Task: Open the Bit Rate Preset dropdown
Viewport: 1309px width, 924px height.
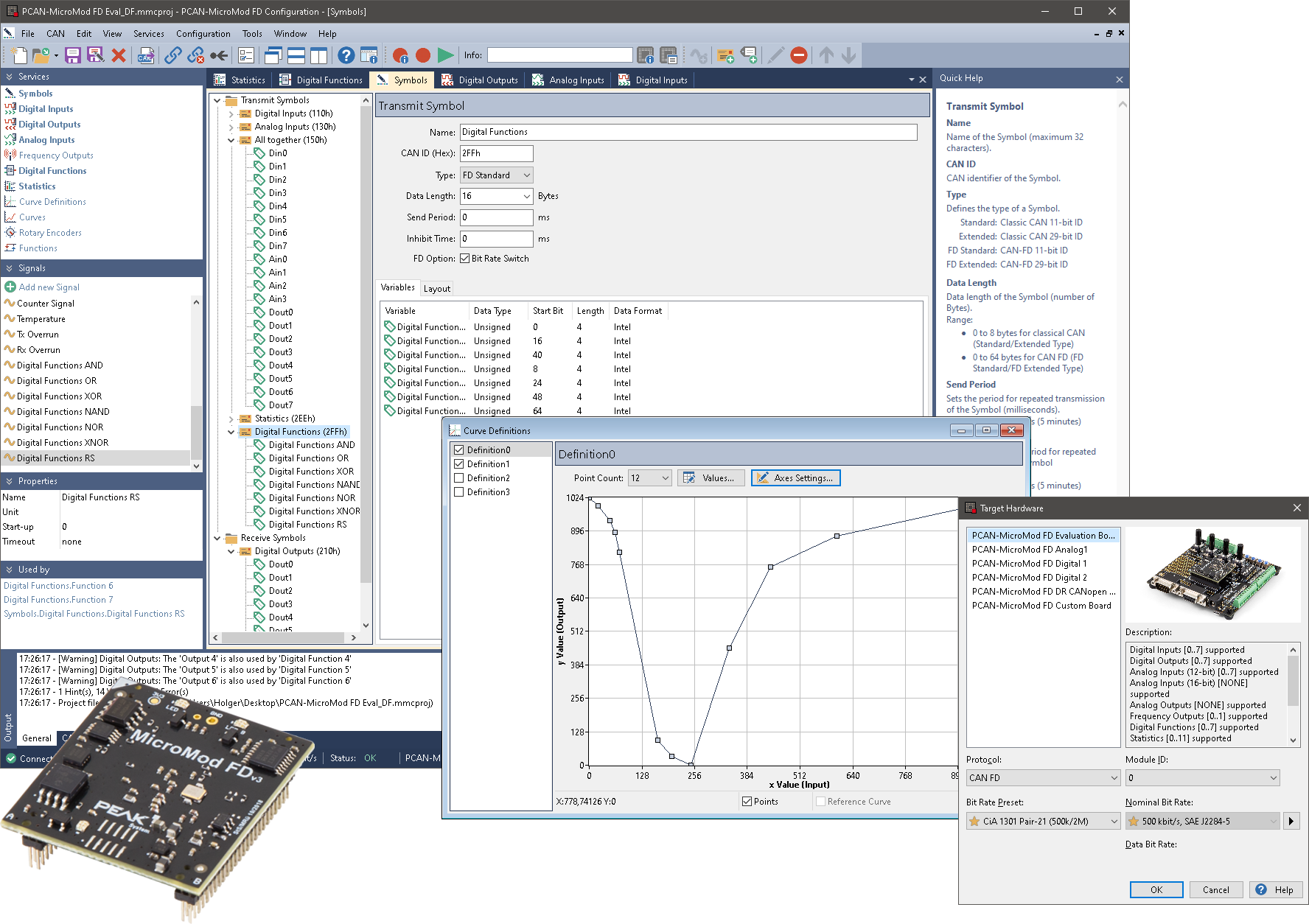Action: point(1043,821)
